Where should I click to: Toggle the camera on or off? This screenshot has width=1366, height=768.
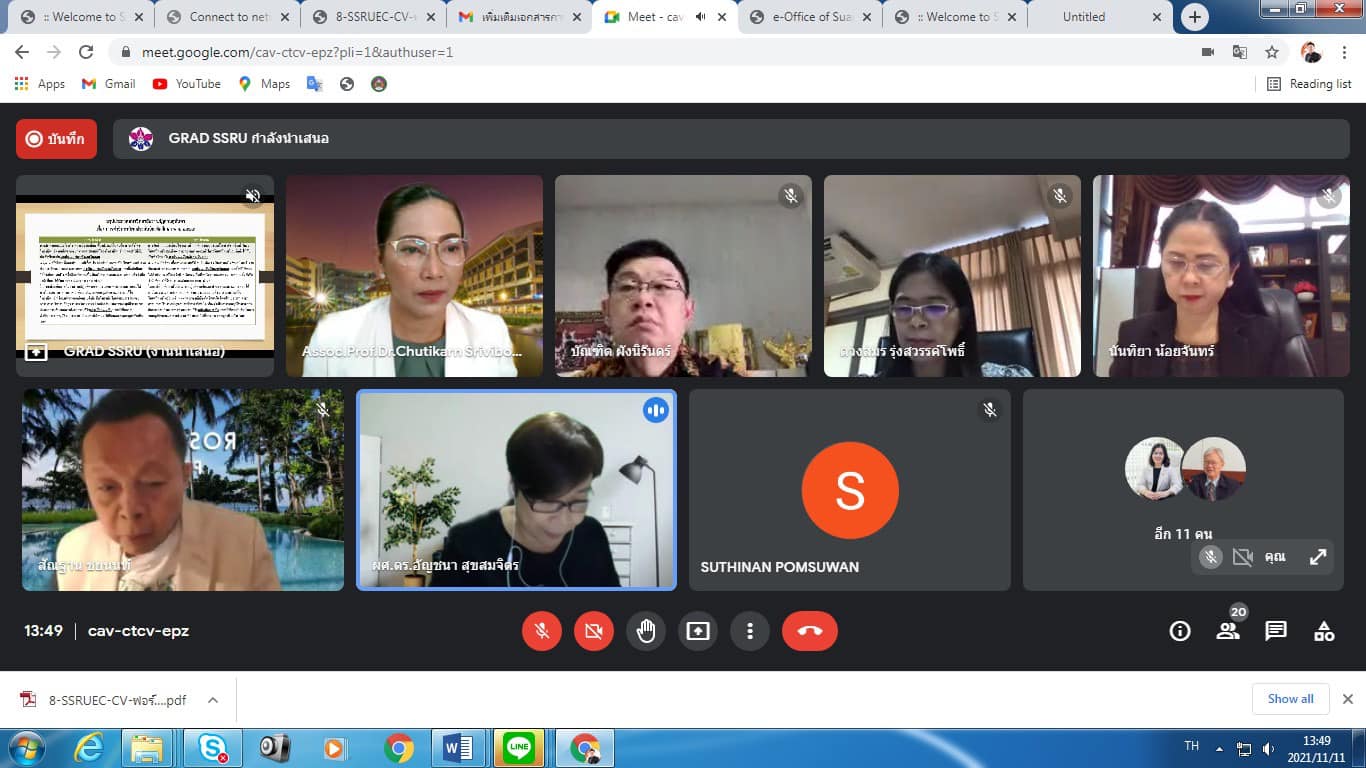(x=594, y=631)
